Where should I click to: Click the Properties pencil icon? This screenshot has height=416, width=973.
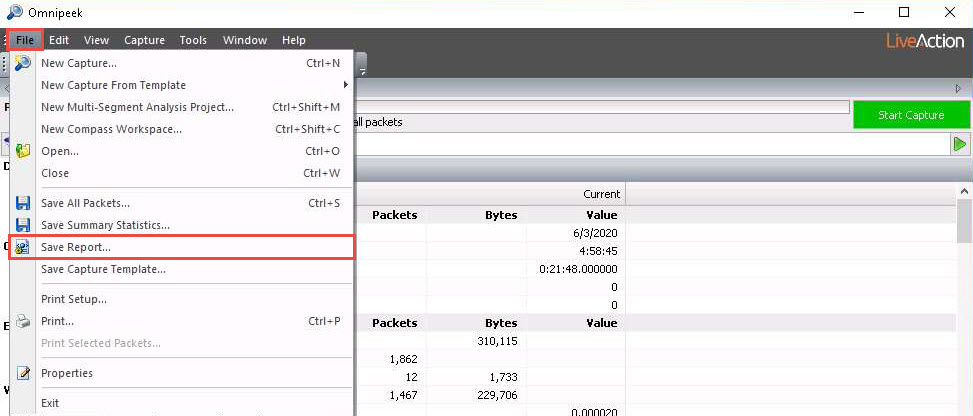23,373
